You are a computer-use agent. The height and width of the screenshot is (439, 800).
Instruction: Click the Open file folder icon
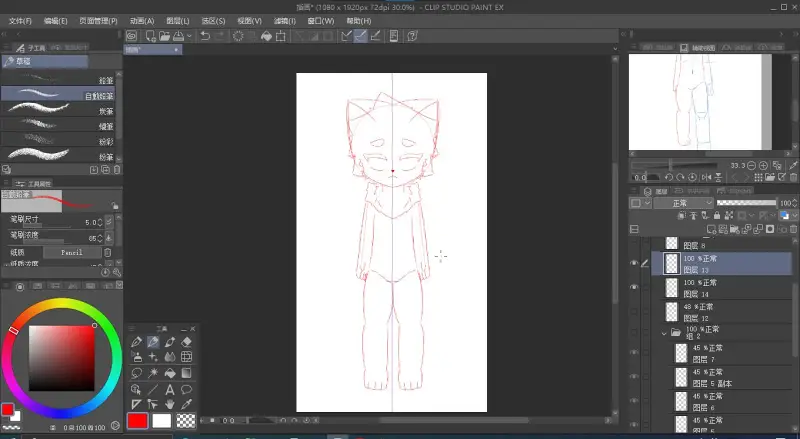click(164, 36)
